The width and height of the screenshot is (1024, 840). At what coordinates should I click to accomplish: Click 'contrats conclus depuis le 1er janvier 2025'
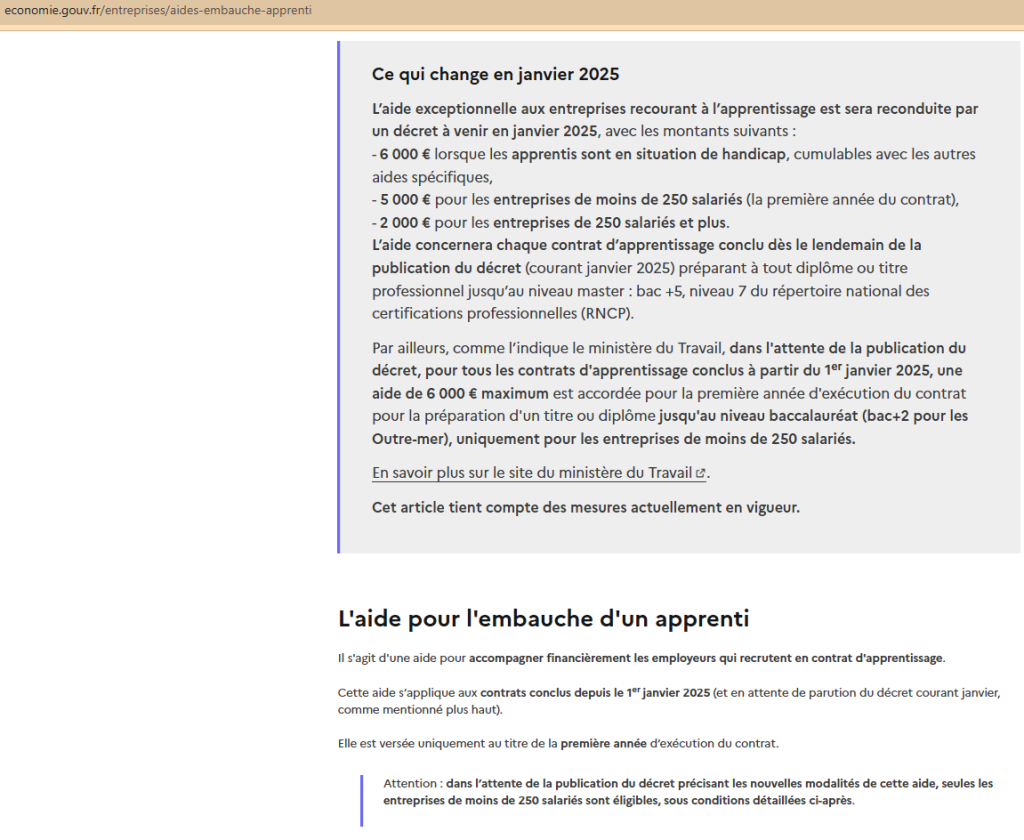tap(596, 692)
